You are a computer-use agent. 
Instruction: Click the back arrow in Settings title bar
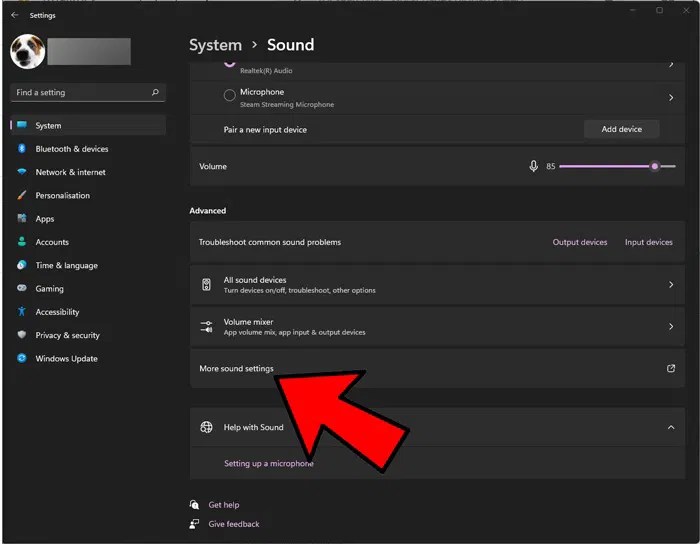tap(14, 15)
